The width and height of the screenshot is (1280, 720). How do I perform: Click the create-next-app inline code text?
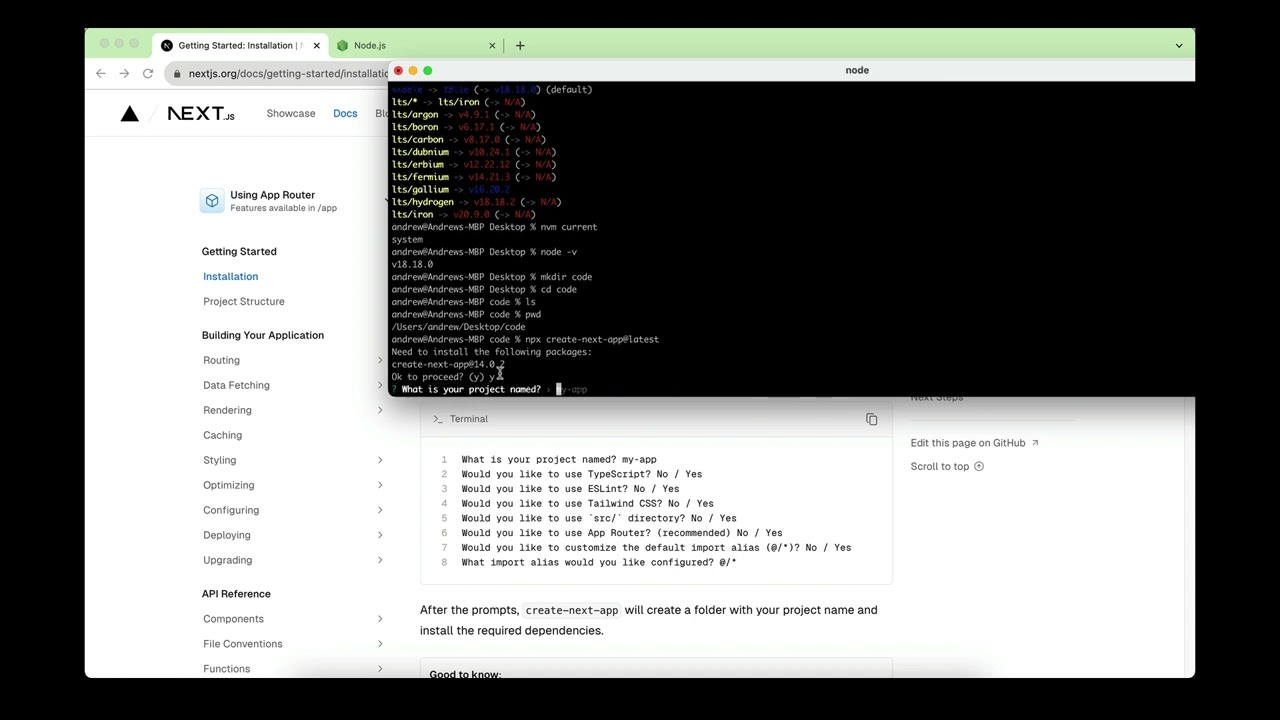pyautogui.click(x=572, y=610)
